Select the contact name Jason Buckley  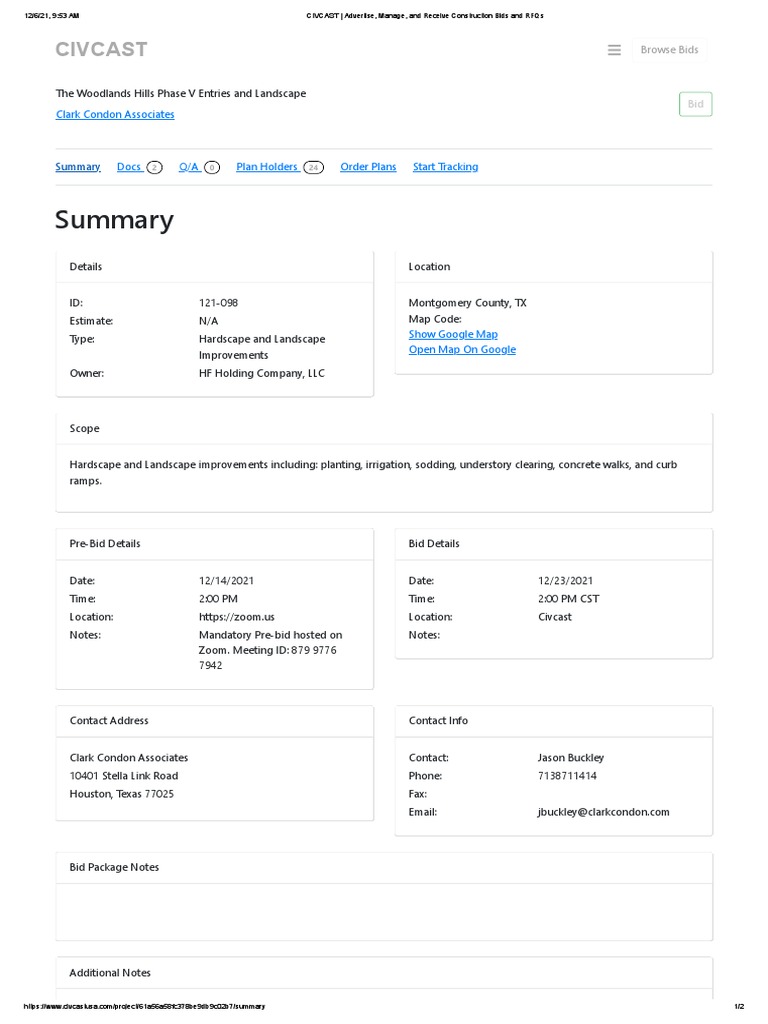click(x=571, y=758)
